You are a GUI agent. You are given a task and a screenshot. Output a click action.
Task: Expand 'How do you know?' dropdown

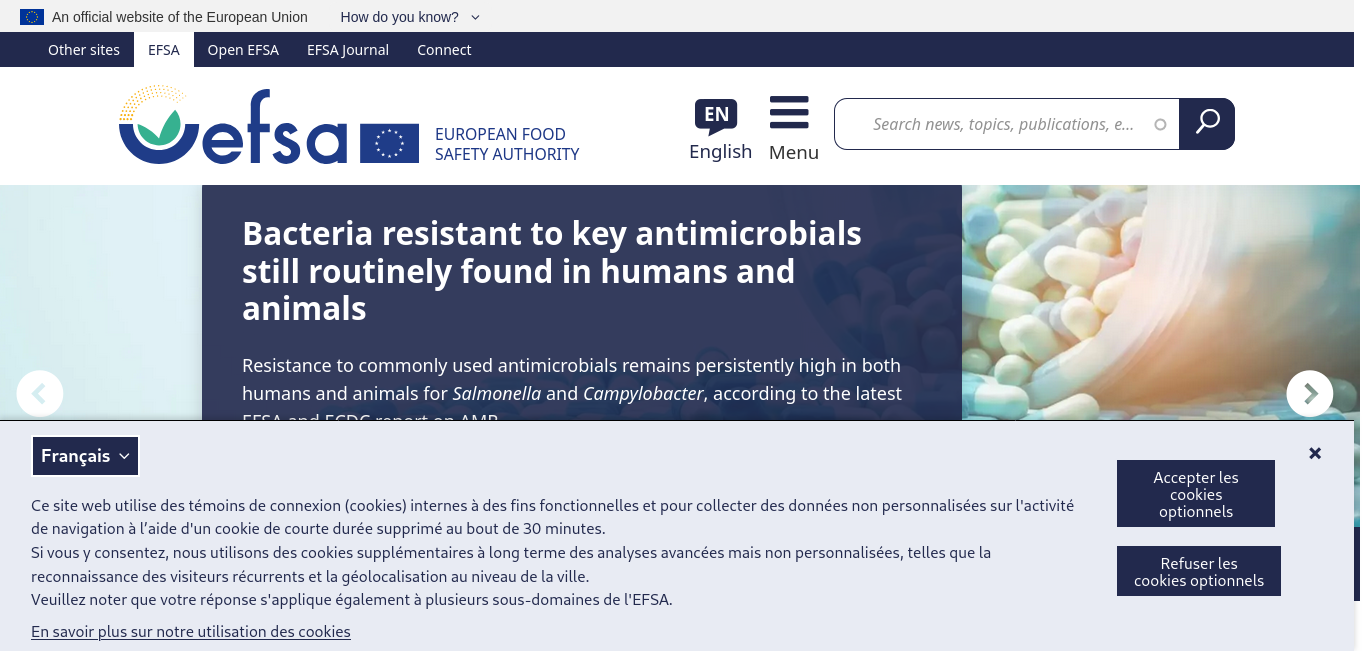(410, 17)
